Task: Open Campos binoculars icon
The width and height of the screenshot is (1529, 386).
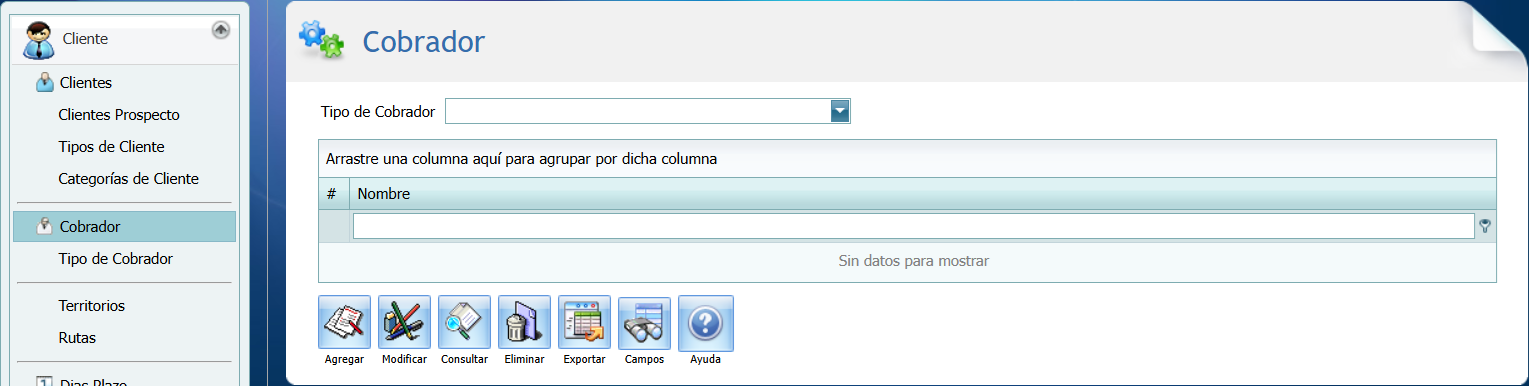Action: (x=644, y=322)
